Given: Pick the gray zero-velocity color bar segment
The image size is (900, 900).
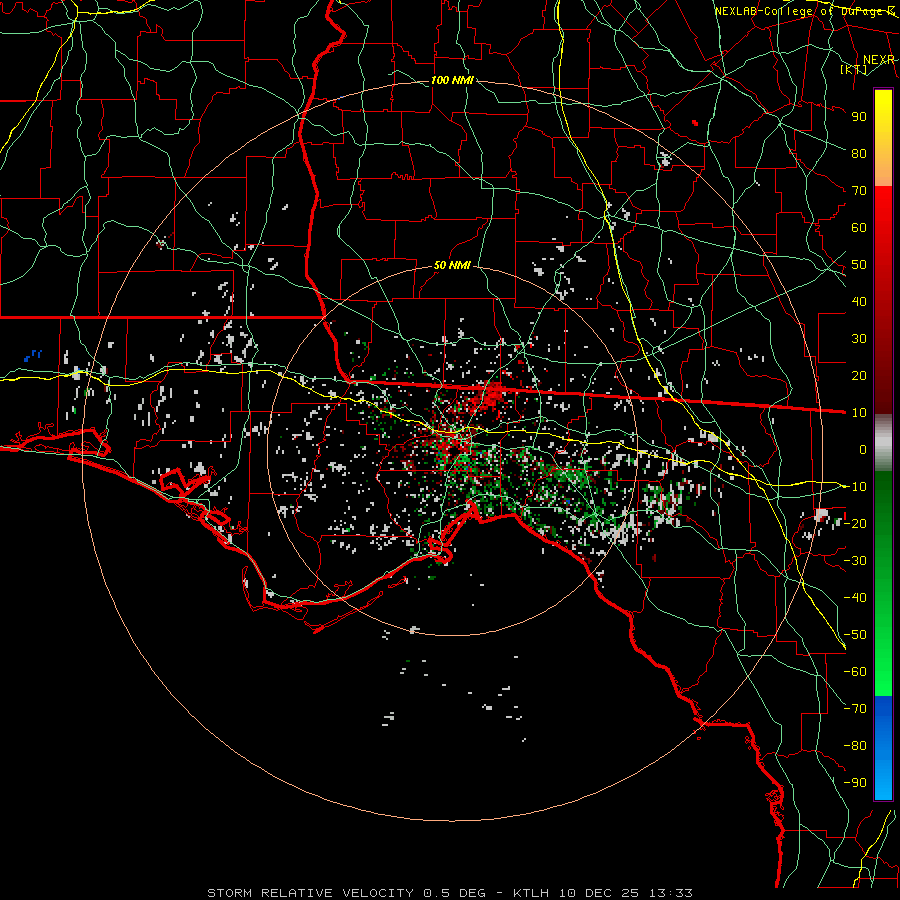Looking at the screenshot, I should point(883,442).
